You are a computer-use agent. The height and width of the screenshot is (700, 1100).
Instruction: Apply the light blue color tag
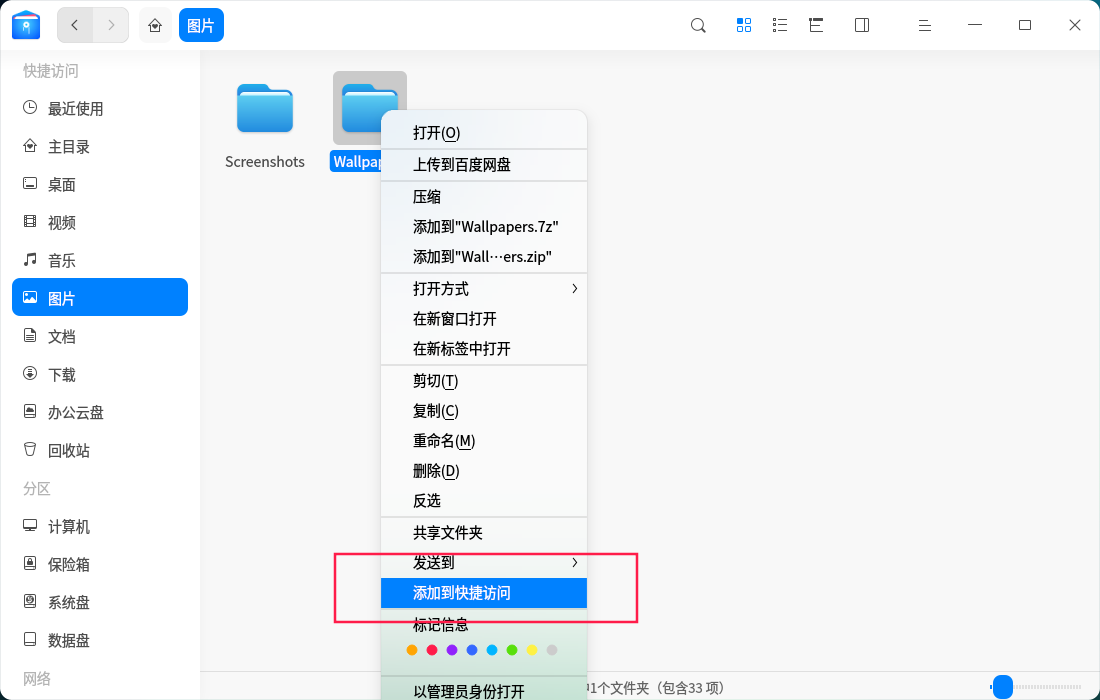click(x=492, y=650)
